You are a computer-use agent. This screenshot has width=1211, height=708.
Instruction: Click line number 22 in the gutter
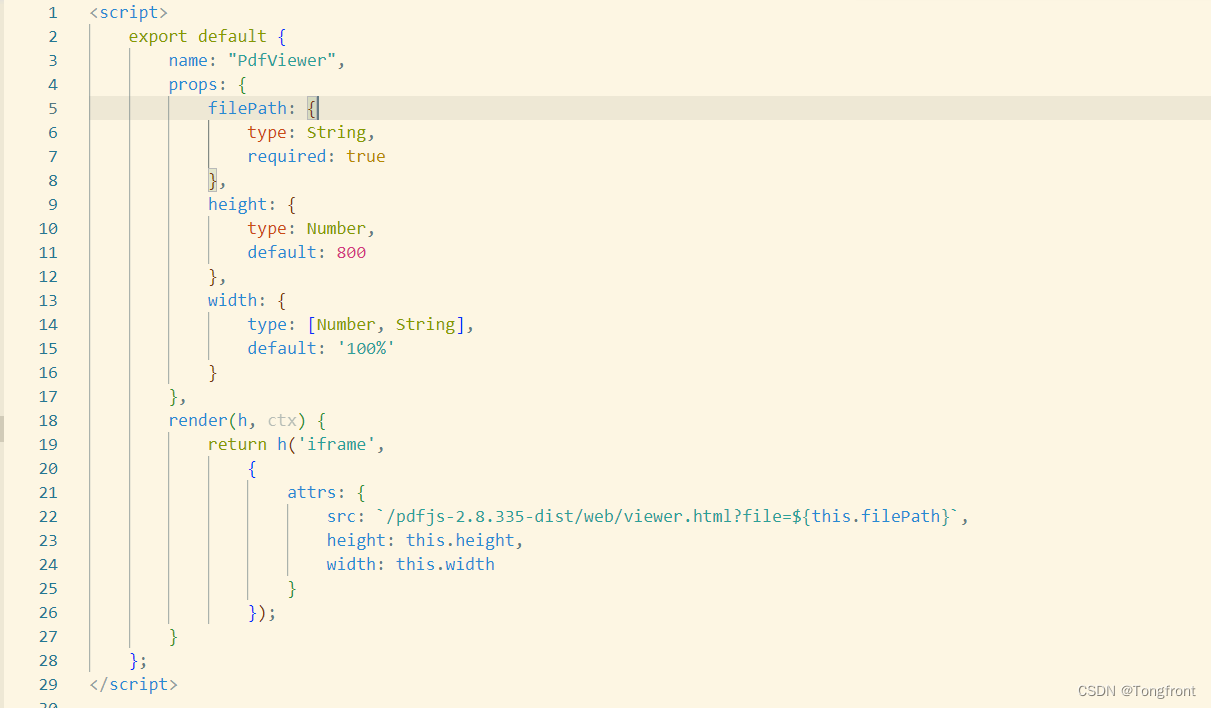click(x=48, y=517)
